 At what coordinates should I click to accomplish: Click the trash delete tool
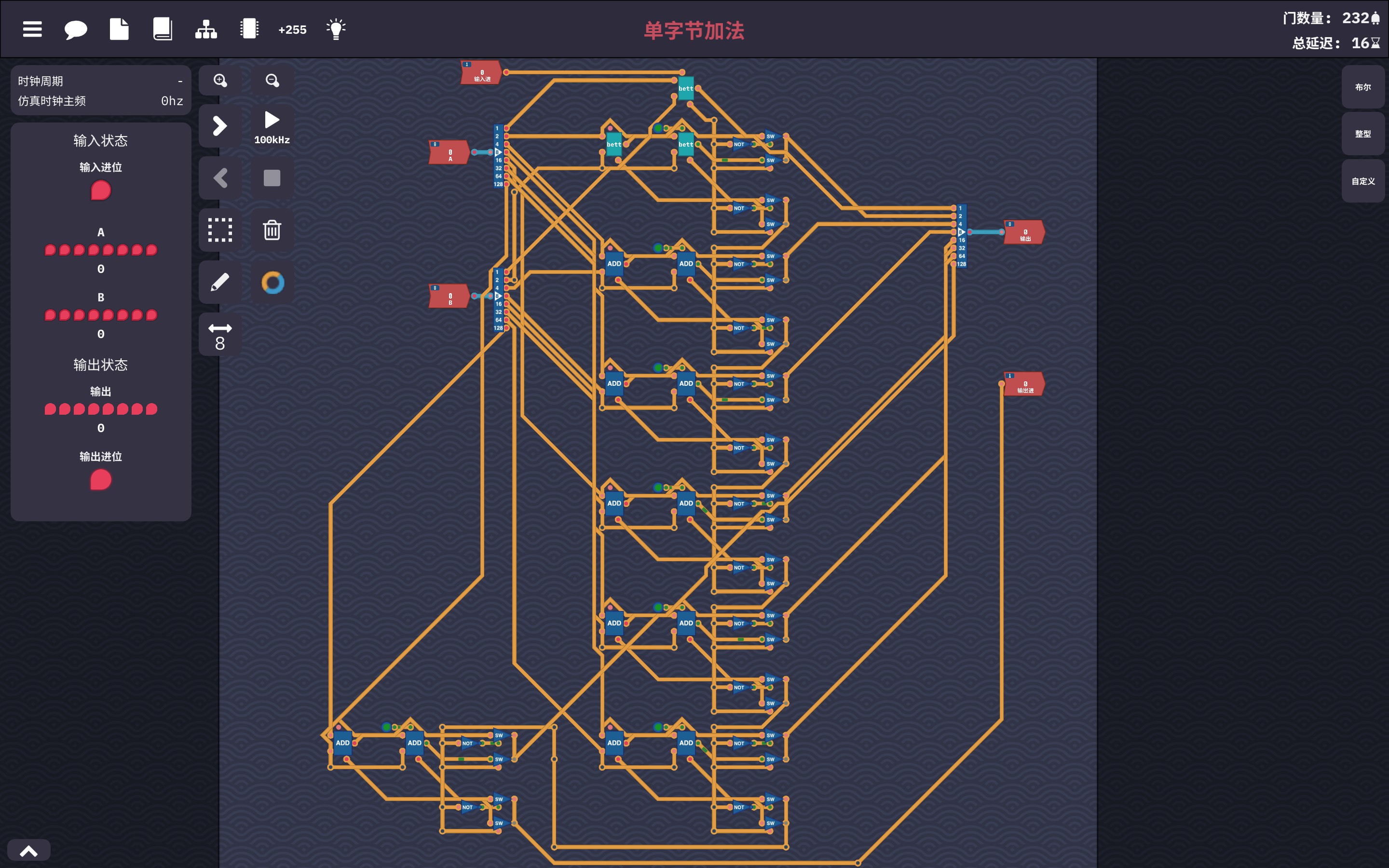[x=272, y=230]
